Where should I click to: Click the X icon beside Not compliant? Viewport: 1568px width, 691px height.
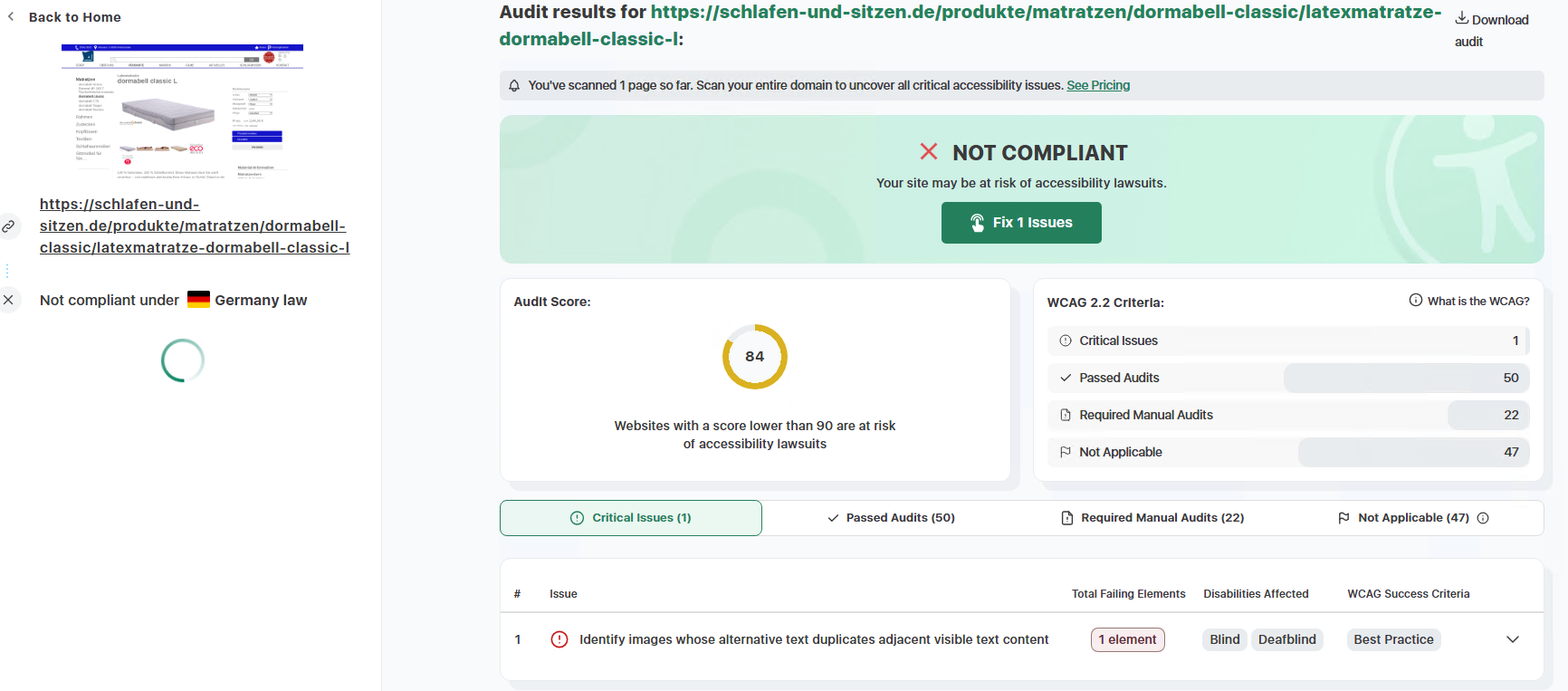coord(8,300)
